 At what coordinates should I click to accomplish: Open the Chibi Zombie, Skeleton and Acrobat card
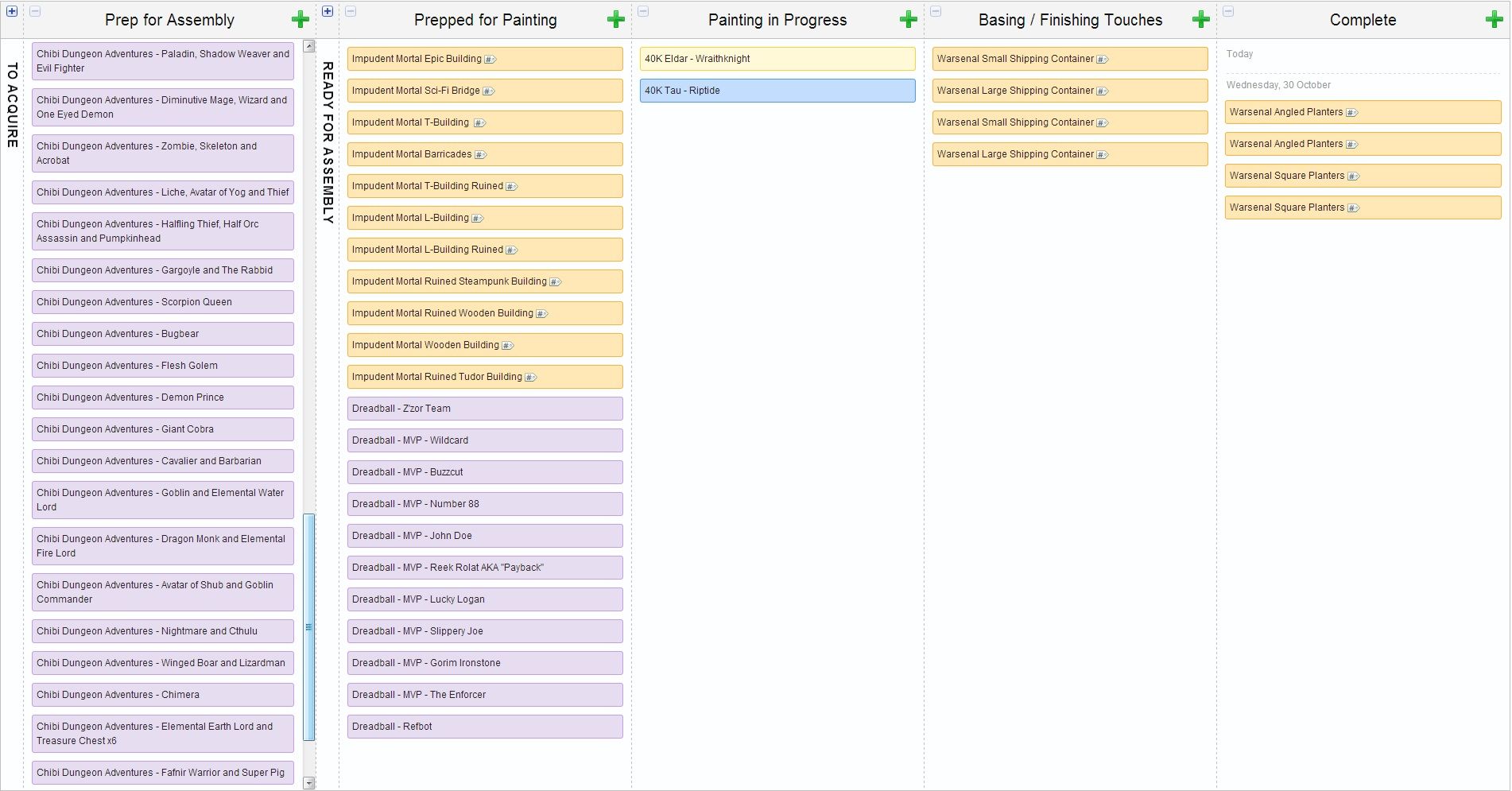point(163,153)
